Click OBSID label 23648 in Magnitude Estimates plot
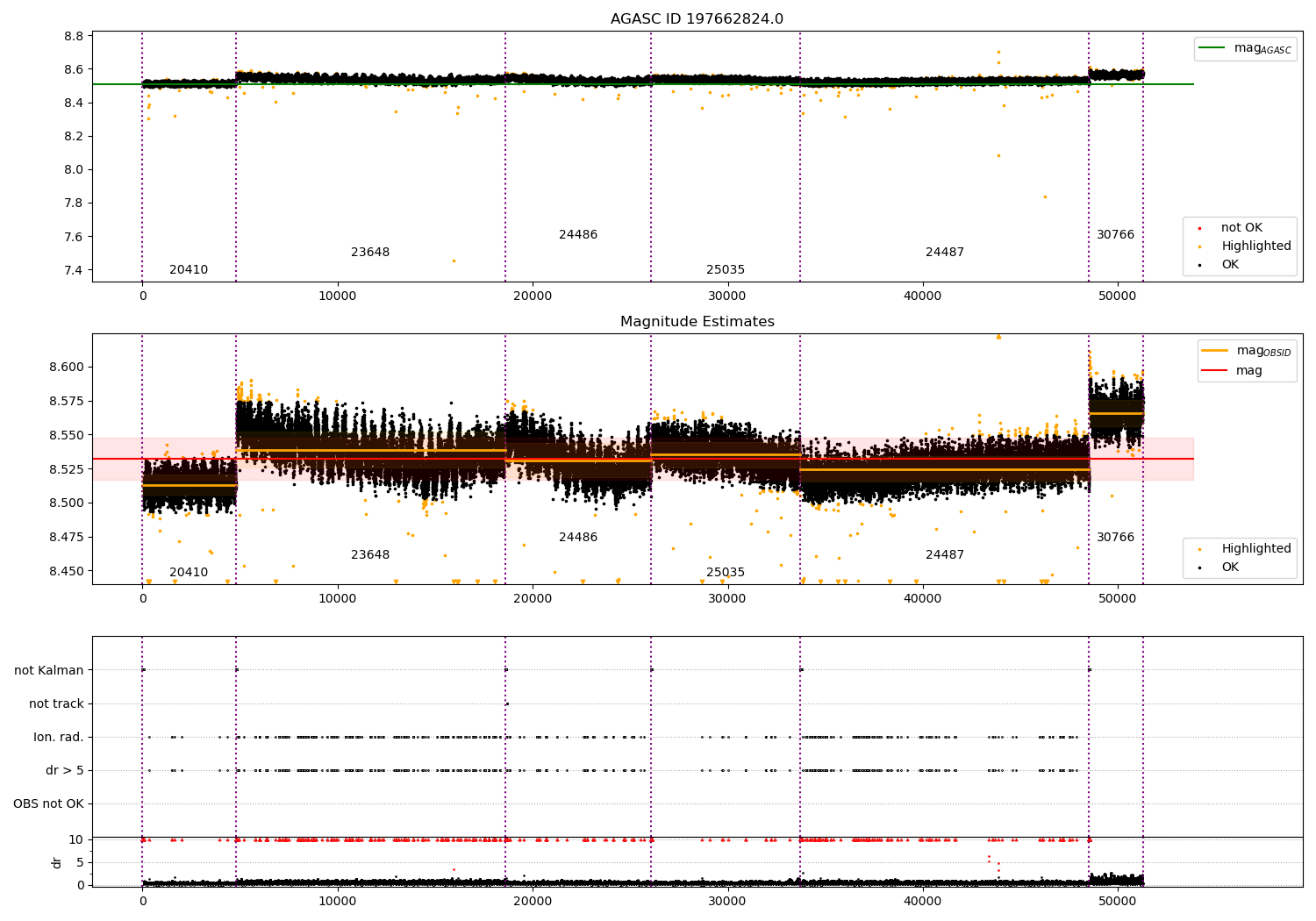Image resolution: width=1316 pixels, height=921 pixels. point(370,555)
